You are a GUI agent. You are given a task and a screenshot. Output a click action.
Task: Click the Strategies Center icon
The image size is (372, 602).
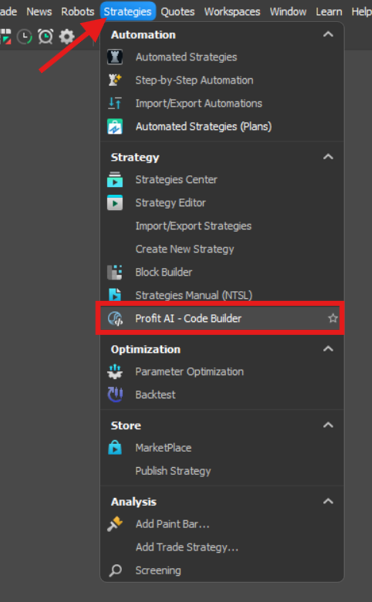(x=115, y=180)
